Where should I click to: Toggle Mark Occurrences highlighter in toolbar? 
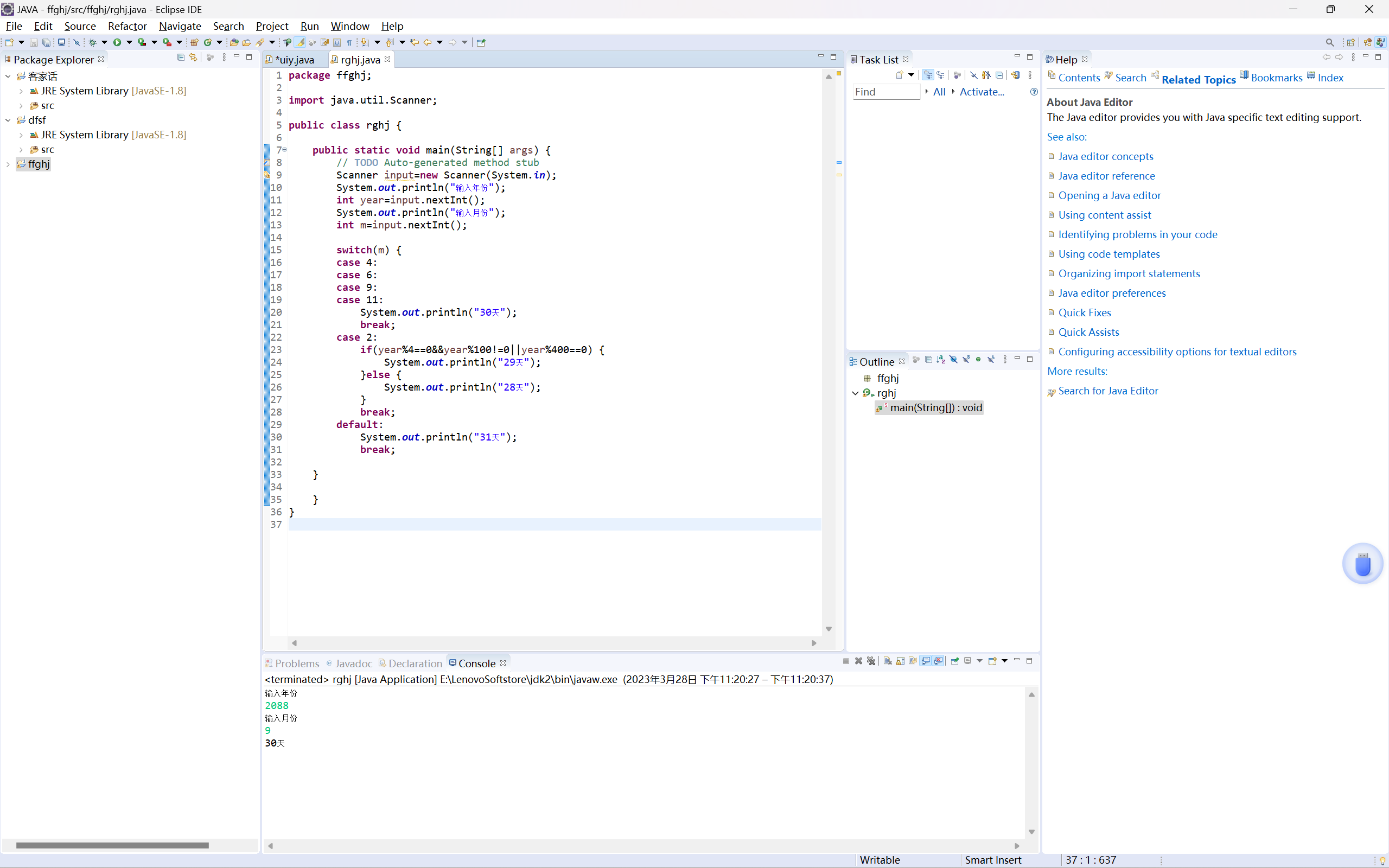[300, 42]
